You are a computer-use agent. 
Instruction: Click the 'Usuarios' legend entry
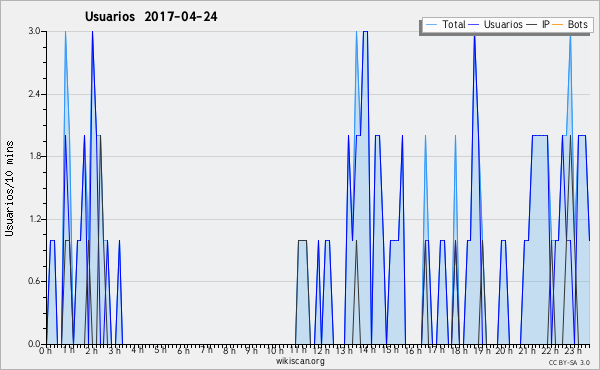click(503, 24)
